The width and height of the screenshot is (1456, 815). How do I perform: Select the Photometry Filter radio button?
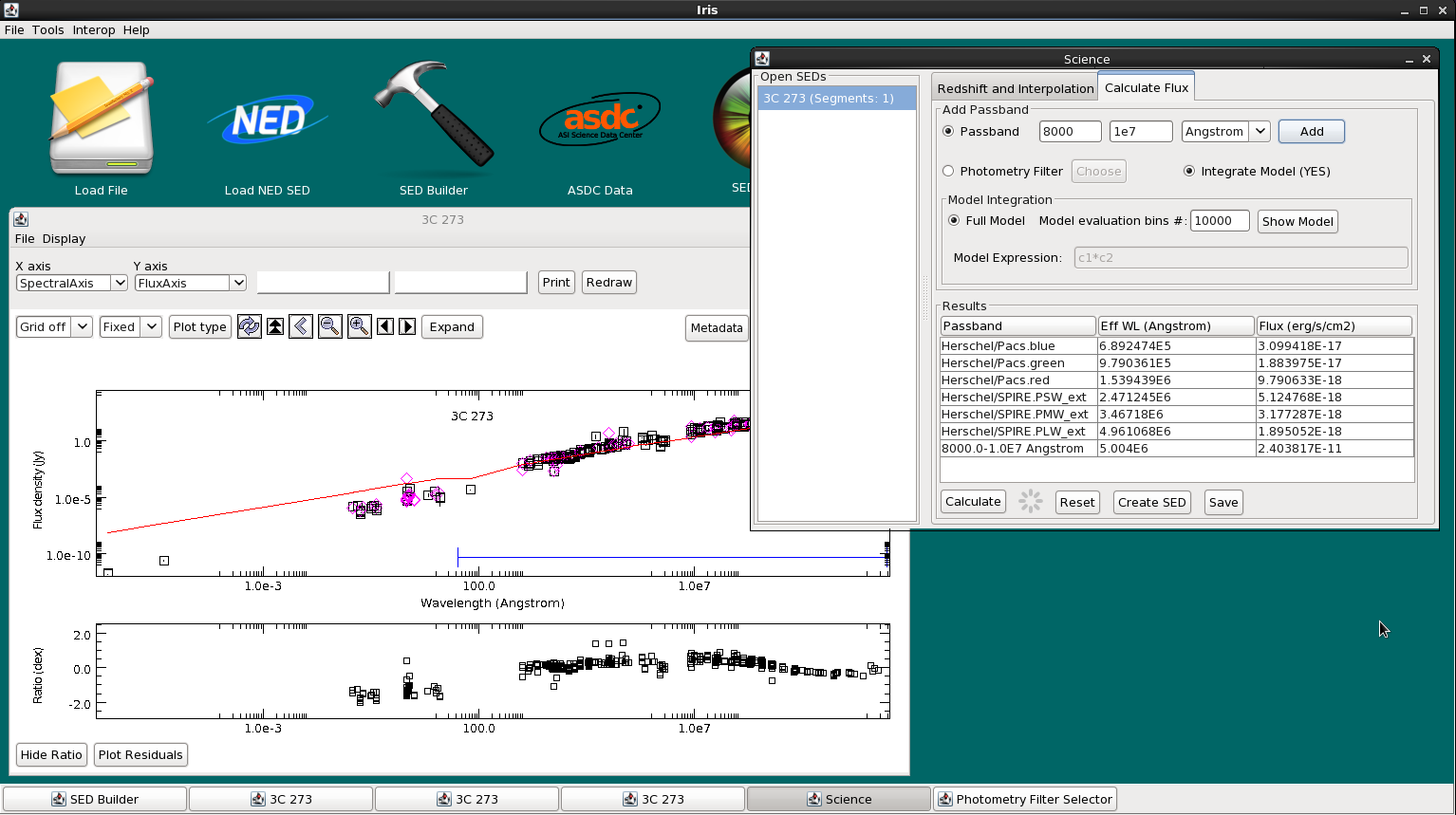pyautogui.click(x=948, y=172)
